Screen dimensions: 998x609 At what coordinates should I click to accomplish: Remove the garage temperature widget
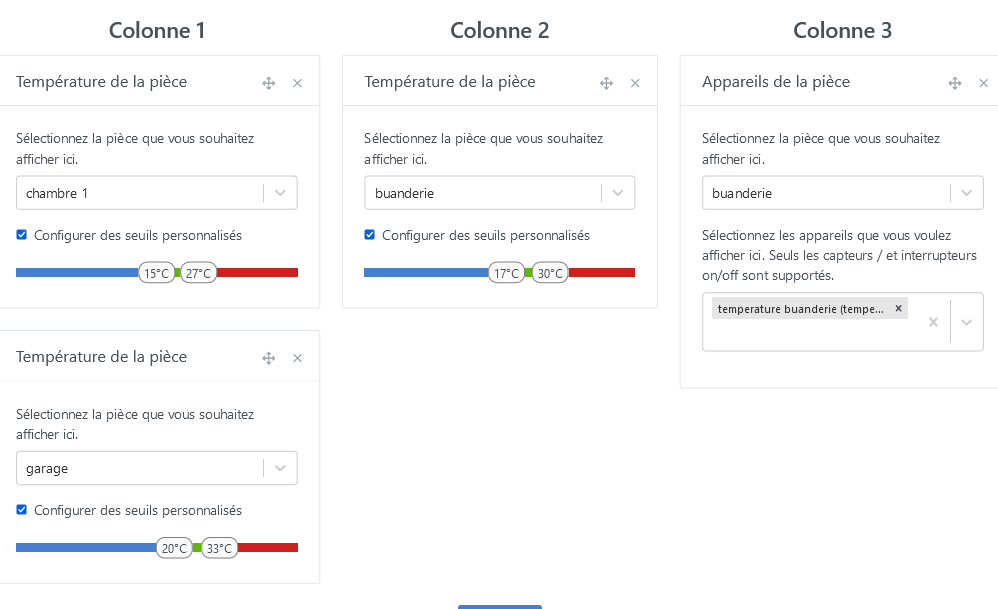pyautogui.click(x=297, y=358)
